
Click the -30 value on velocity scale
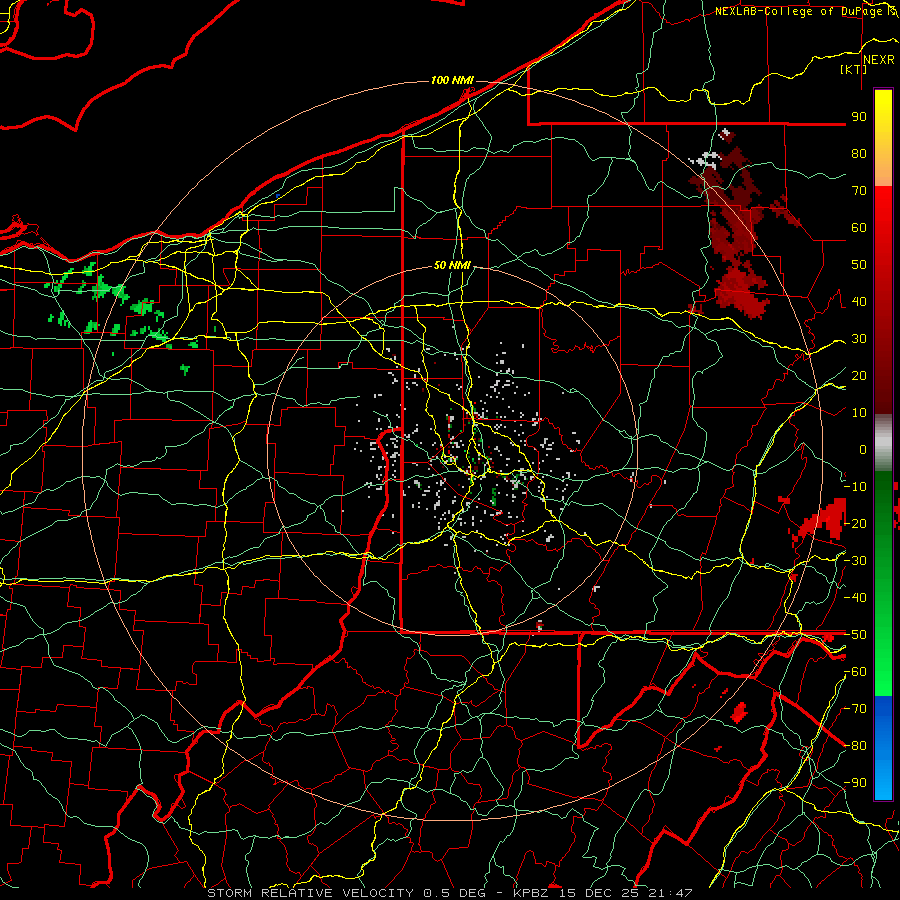pos(855,561)
